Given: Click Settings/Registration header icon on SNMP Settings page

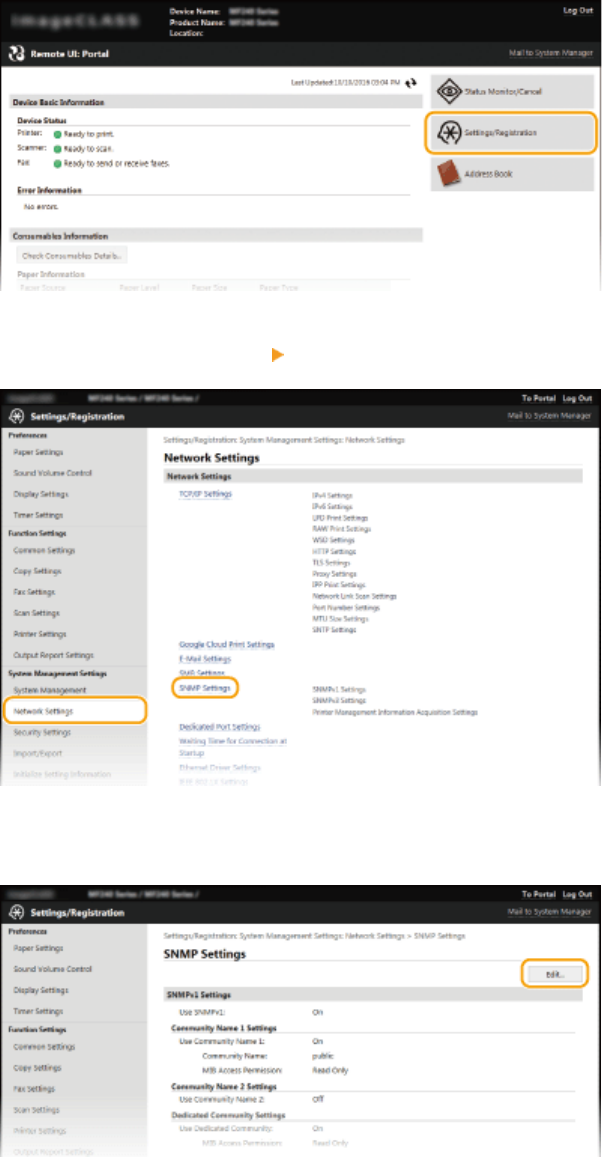Looking at the screenshot, I should tap(16, 913).
